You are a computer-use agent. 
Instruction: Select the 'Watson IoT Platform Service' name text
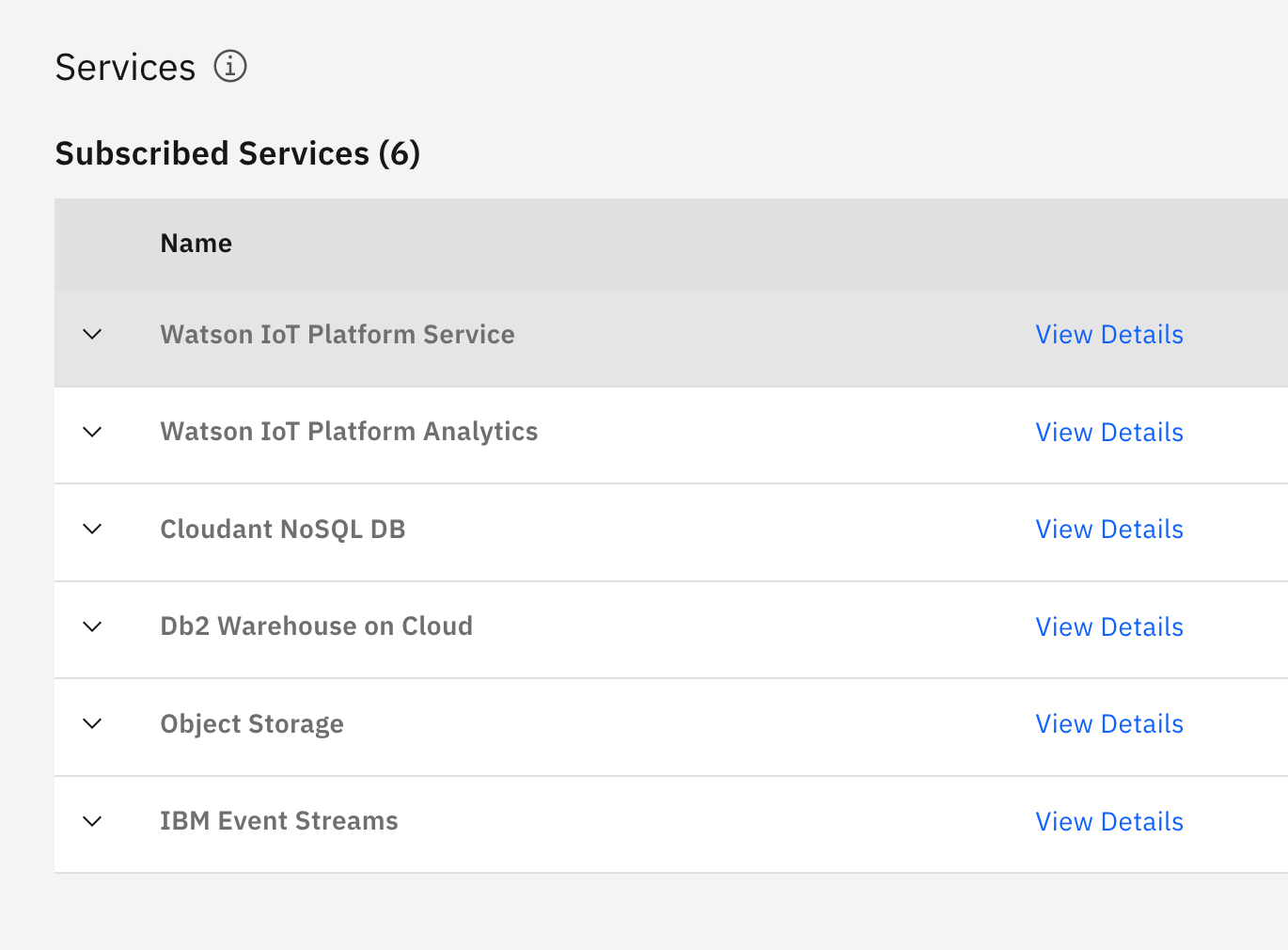[x=338, y=335]
